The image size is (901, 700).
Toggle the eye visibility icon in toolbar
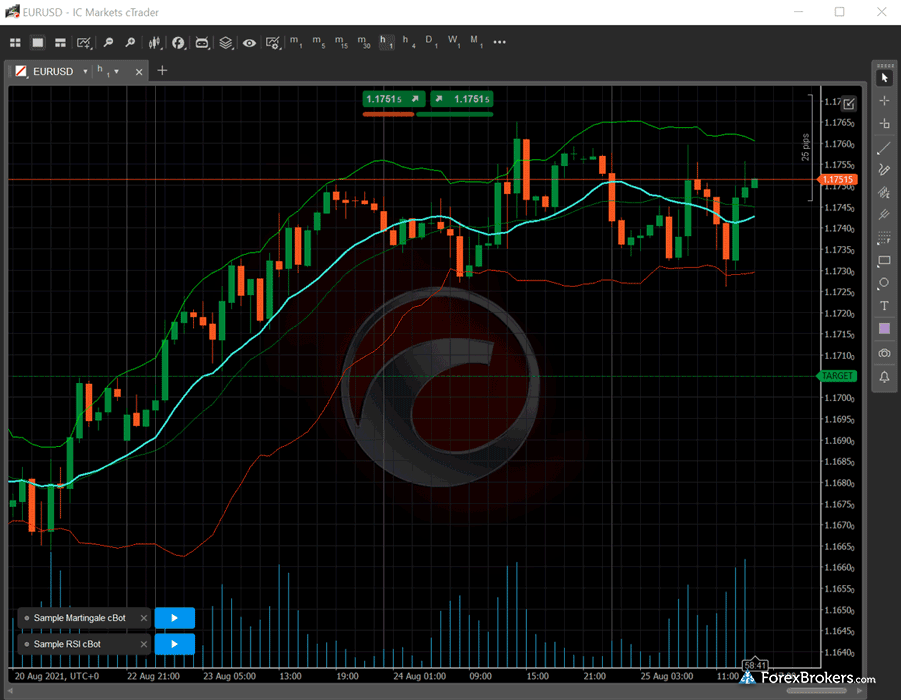pyautogui.click(x=249, y=43)
